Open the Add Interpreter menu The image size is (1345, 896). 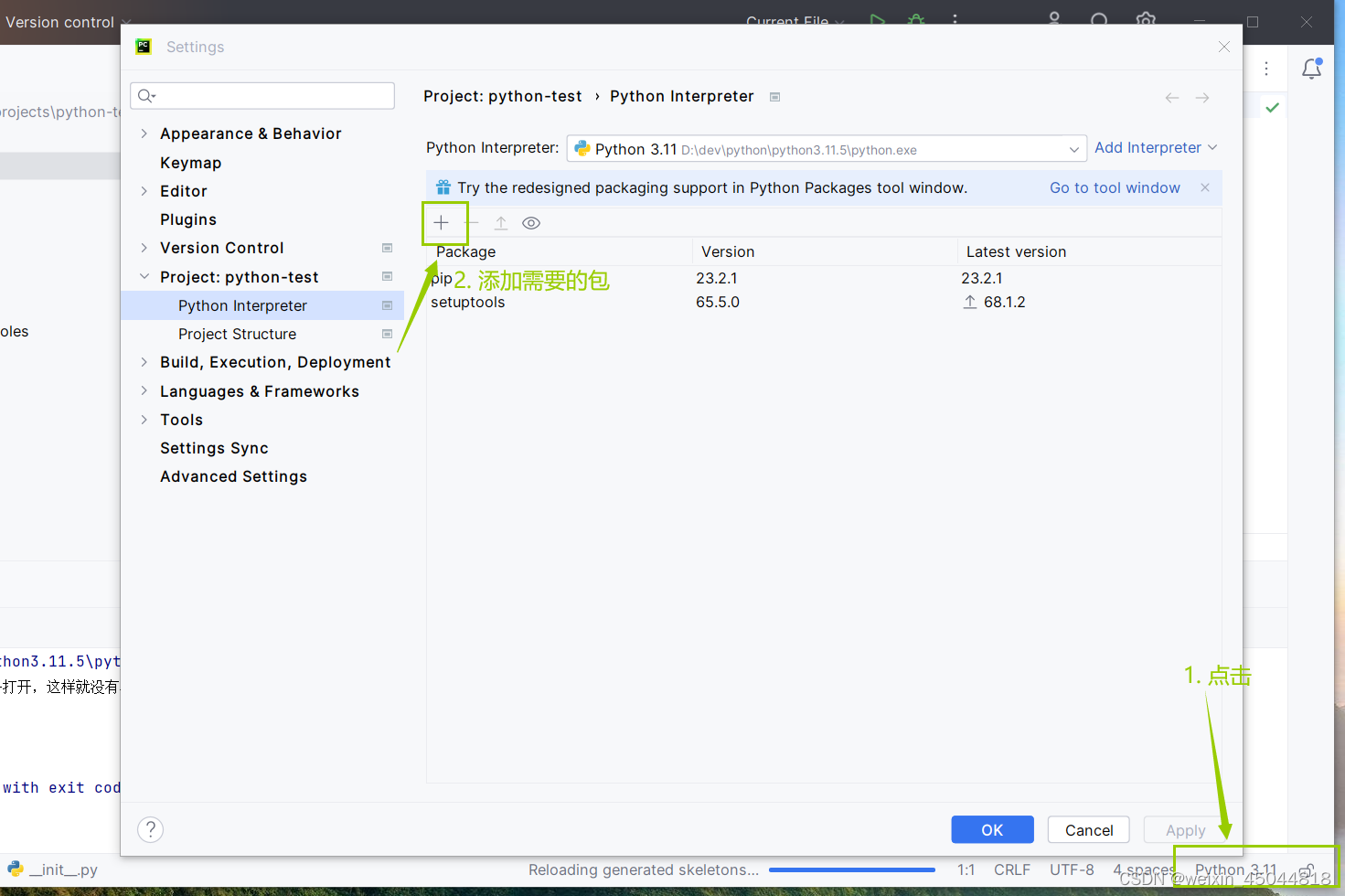[1156, 148]
